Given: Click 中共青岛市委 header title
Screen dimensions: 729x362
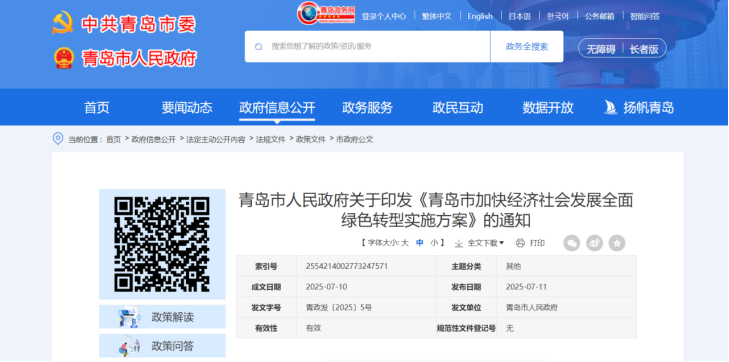Looking at the screenshot, I should [139, 24].
